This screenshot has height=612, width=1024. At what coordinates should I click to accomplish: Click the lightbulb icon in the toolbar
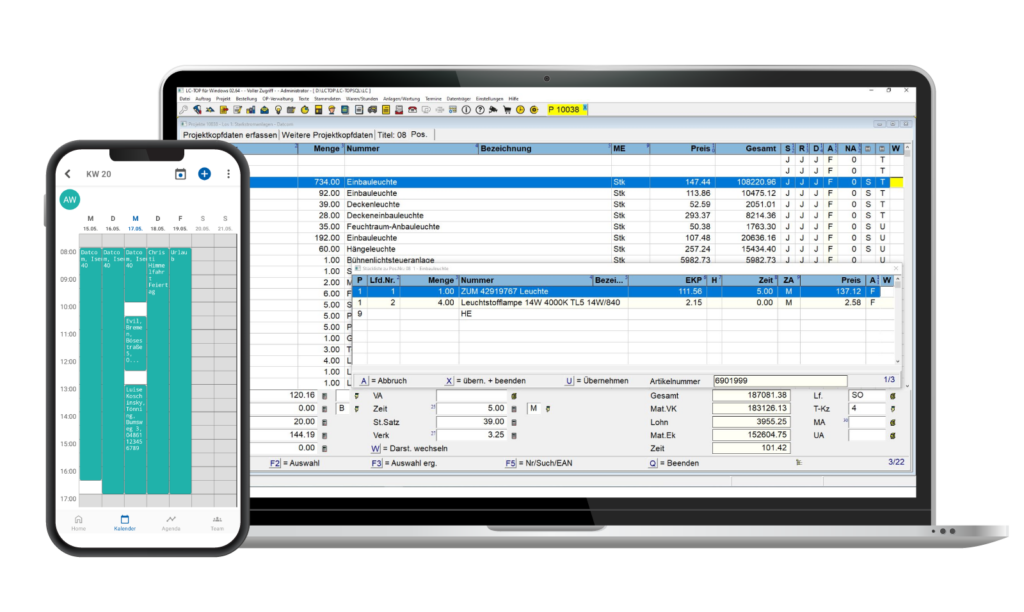pyautogui.click(x=278, y=110)
